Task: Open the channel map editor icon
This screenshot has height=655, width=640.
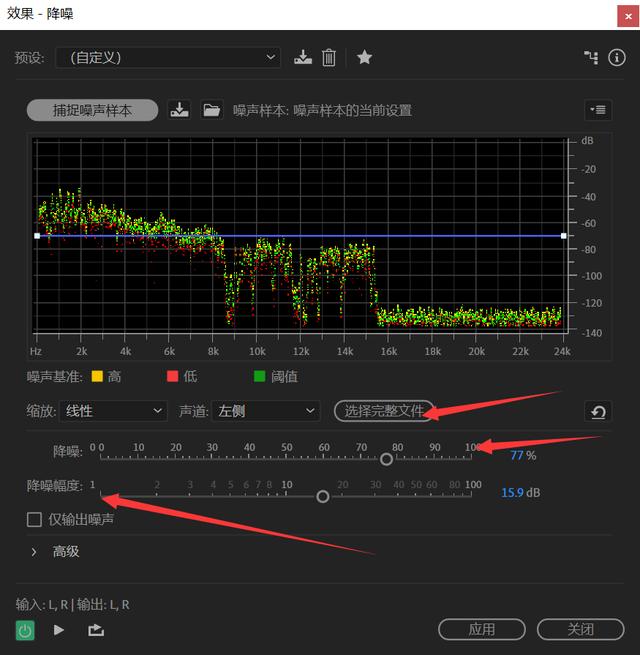Action: pyautogui.click(x=591, y=58)
